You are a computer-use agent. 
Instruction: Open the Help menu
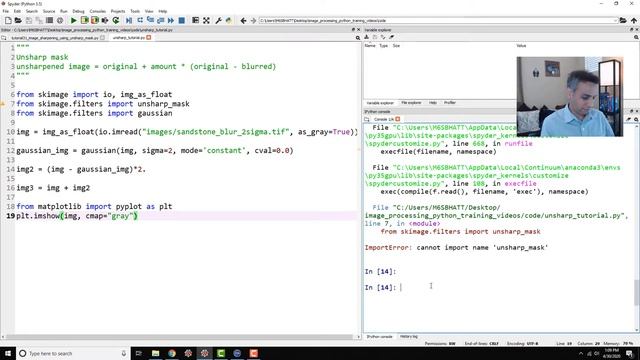162,11
